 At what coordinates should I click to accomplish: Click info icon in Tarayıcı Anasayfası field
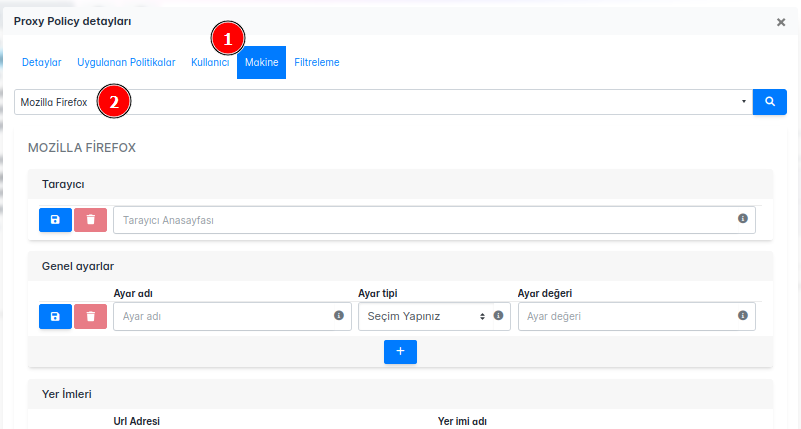743,219
